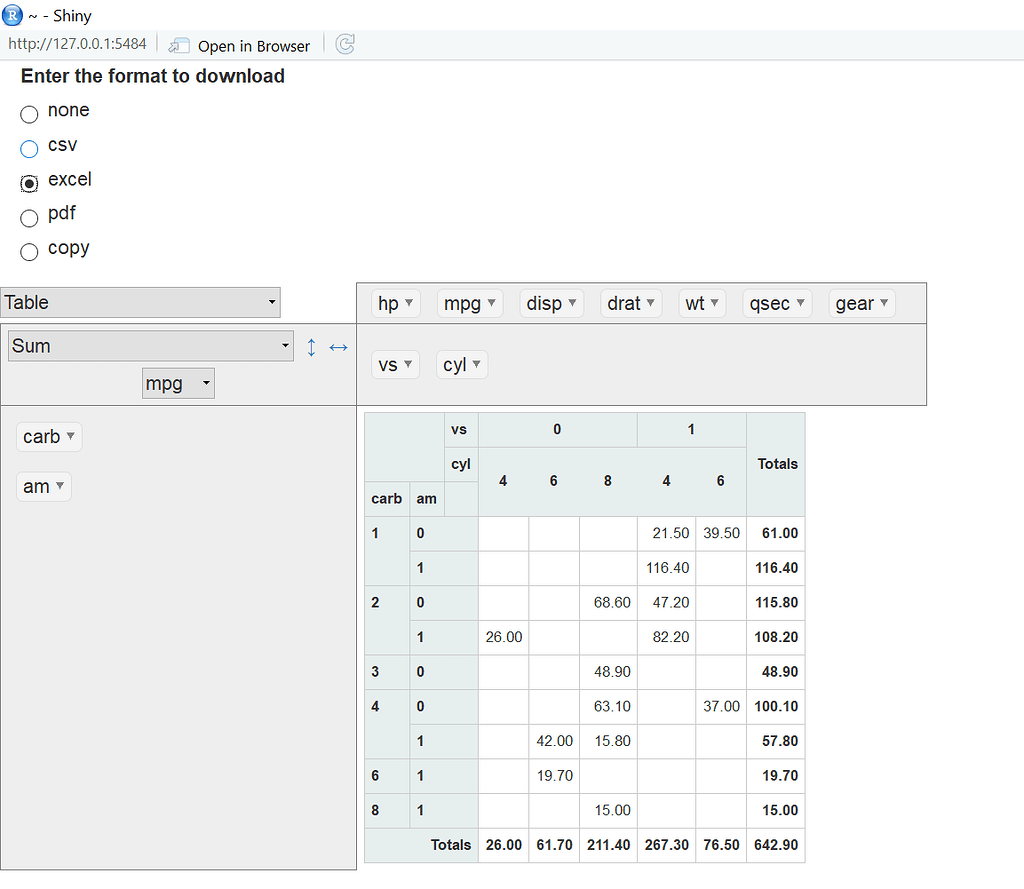
Task: Expand the gear field filter dropdown
Action: click(861, 303)
